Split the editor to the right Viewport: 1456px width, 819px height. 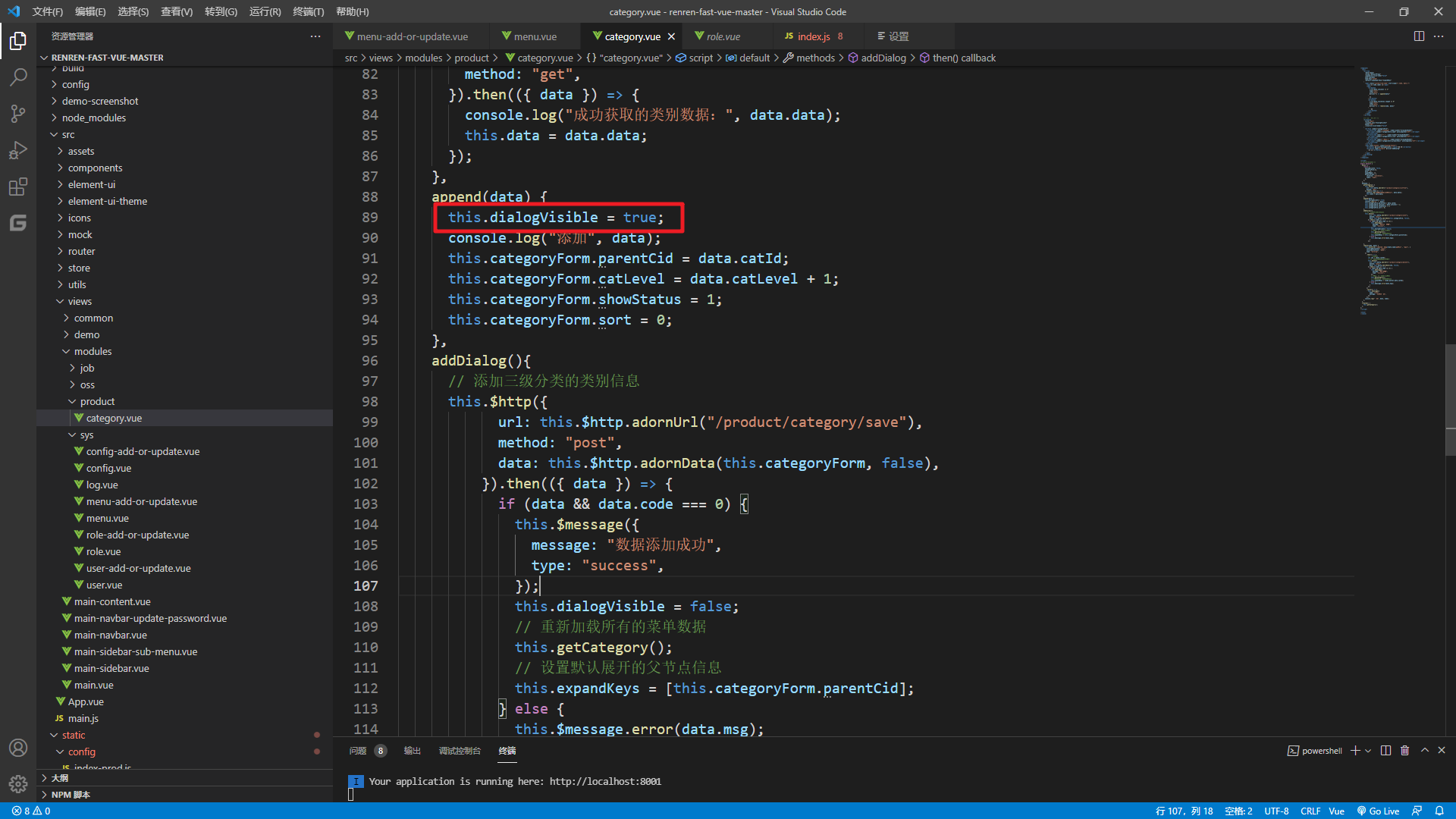pos(1419,36)
